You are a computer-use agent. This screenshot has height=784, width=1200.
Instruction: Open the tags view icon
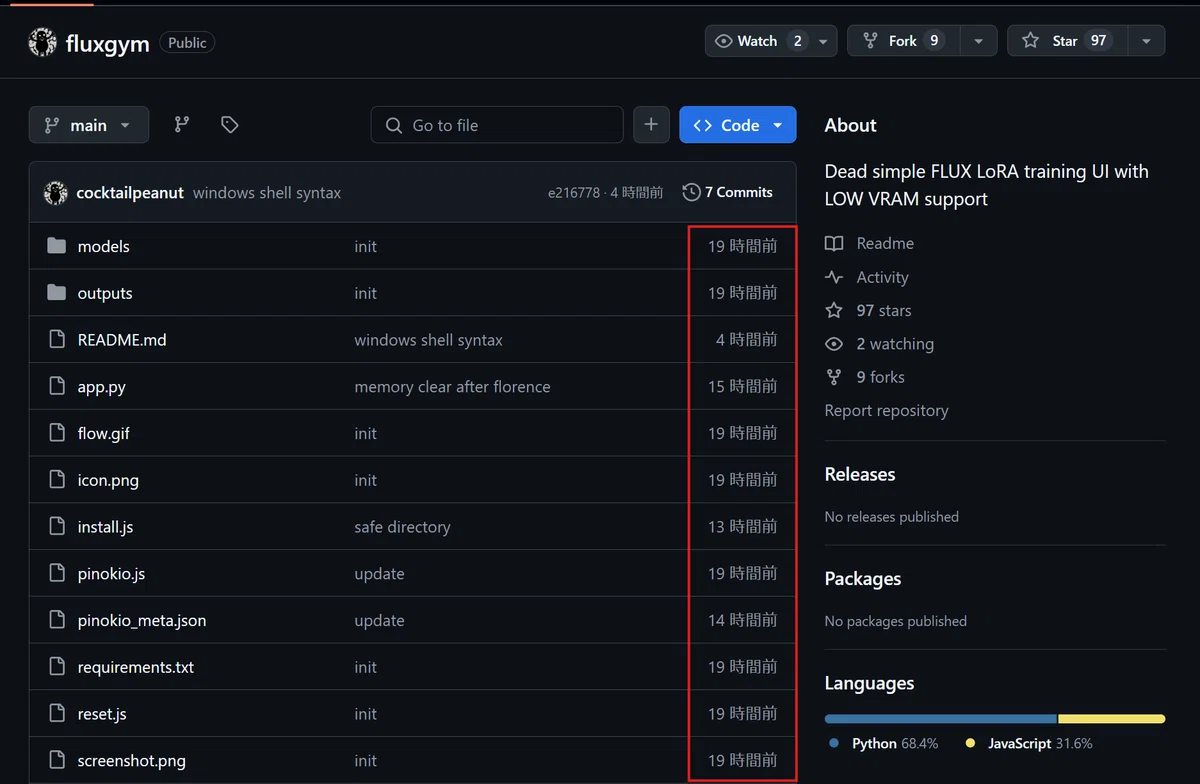(230, 125)
